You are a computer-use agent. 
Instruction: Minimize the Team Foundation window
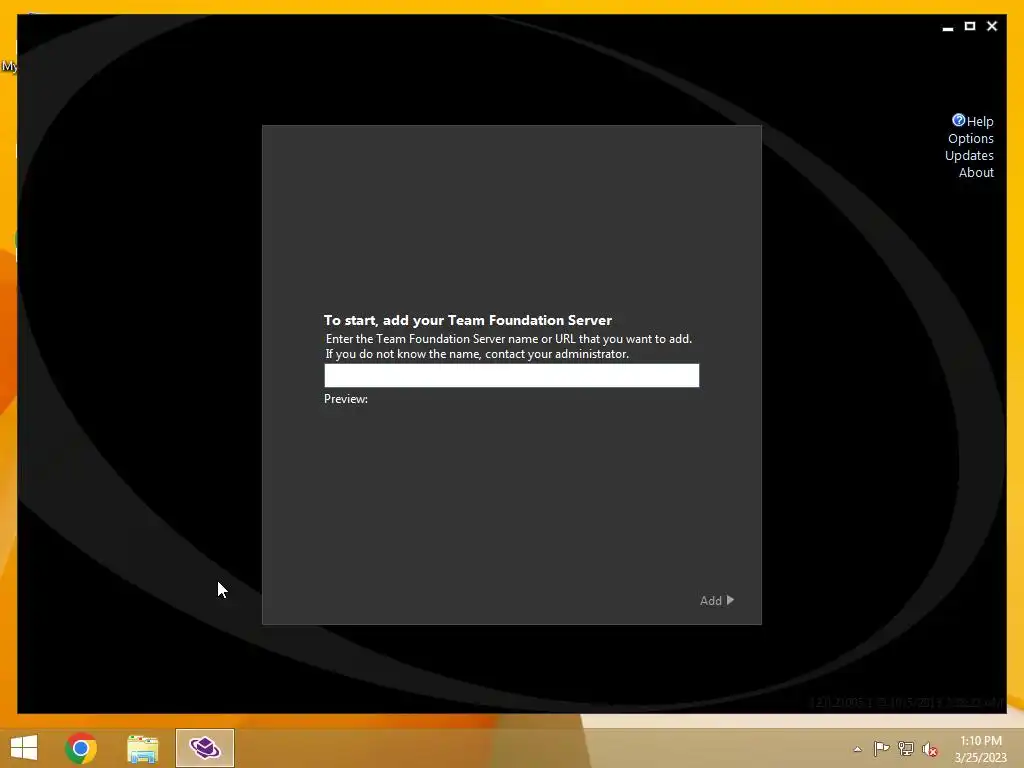[x=948, y=27]
